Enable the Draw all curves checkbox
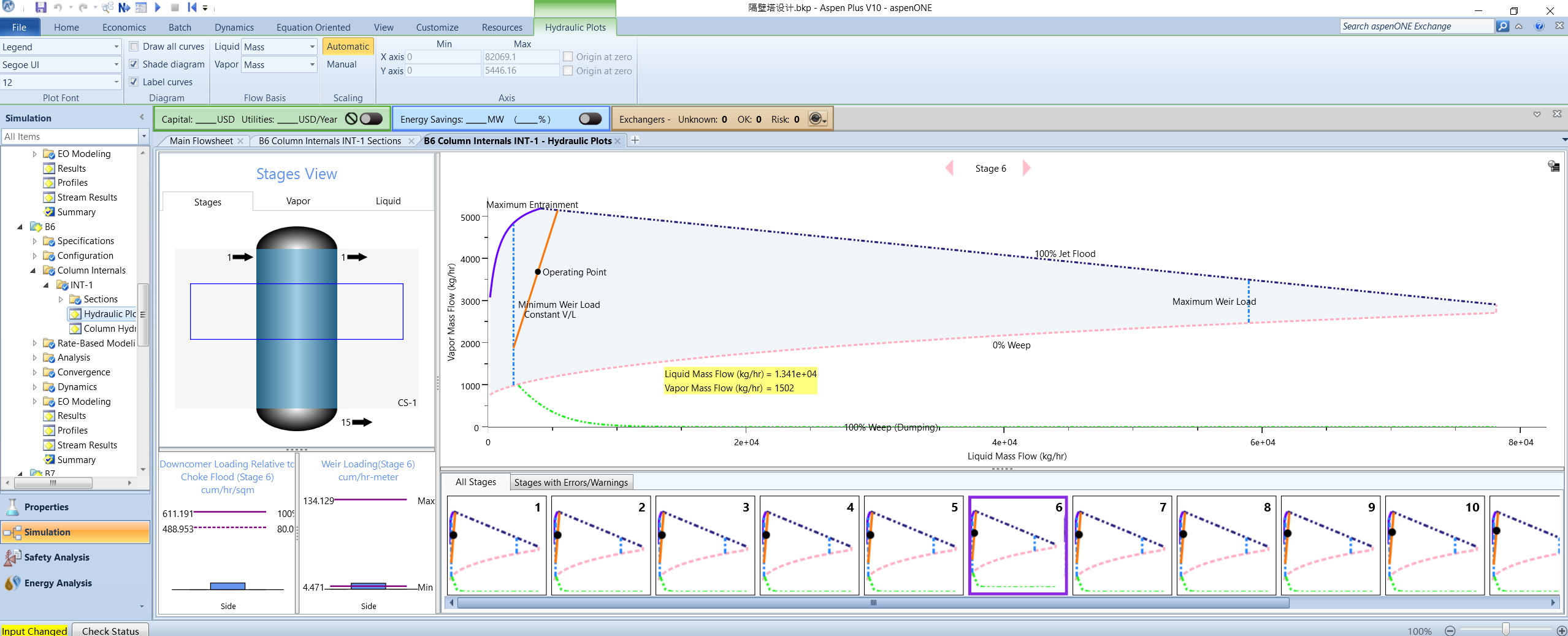The image size is (1568, 636). 134,47
